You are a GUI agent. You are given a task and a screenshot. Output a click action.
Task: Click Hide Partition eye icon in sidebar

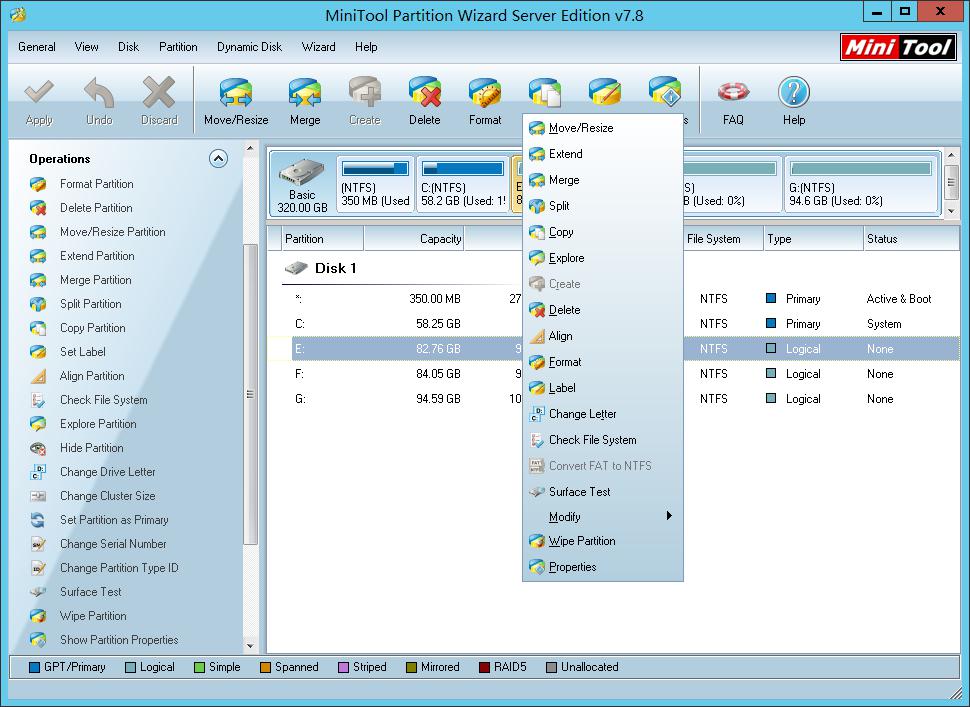tap(38, 448)
